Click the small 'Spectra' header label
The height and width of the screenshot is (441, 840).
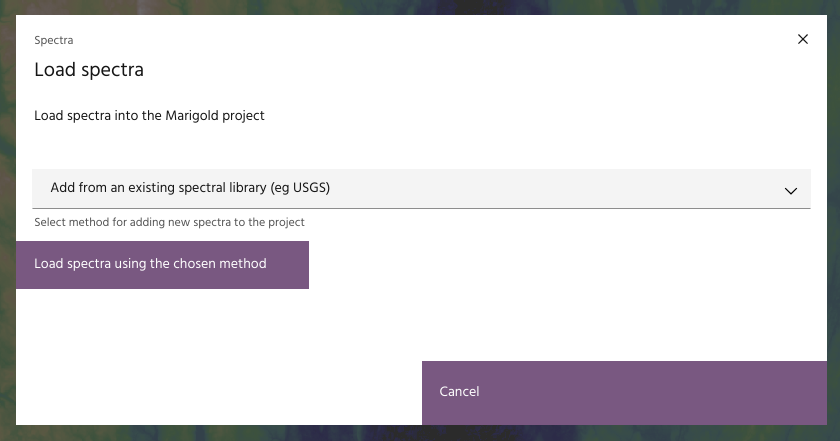(x=54, y=41)
